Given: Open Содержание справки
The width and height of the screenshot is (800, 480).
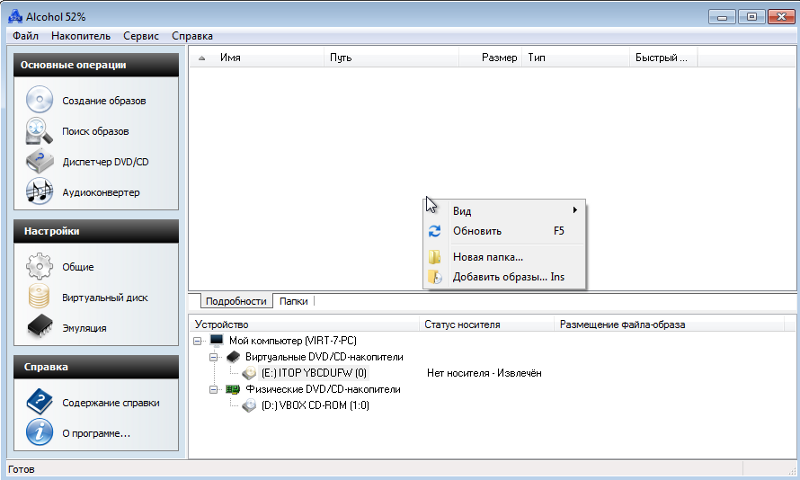Looking at the screenshot, I should [x=111, y=402].
